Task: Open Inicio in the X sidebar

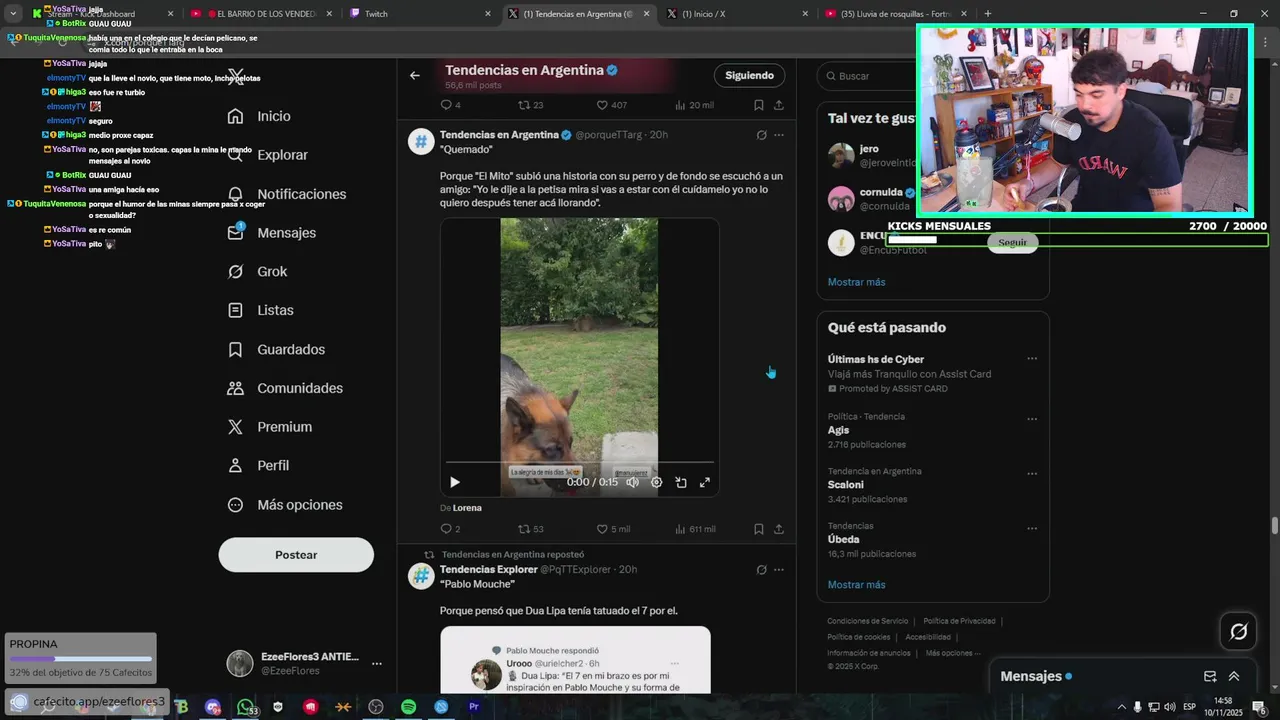Action: [x=259, y=116]
